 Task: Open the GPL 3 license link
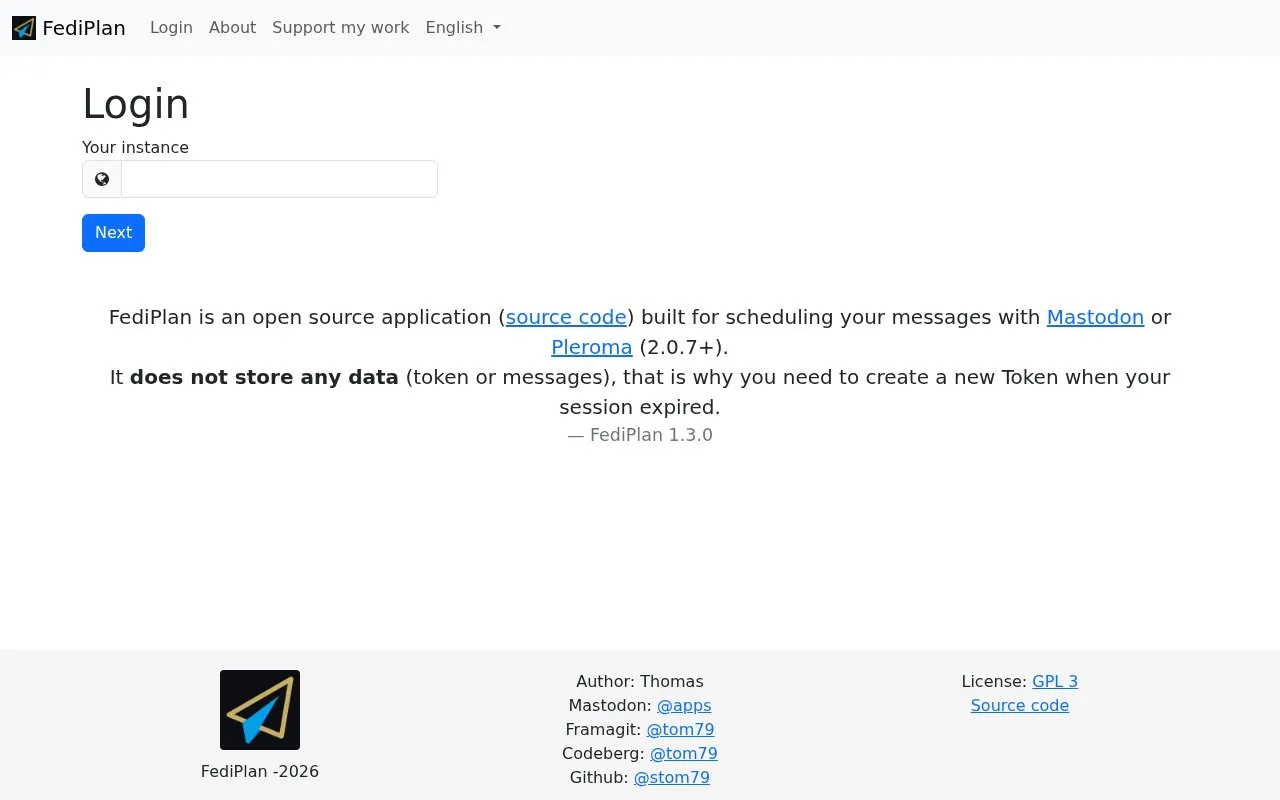click(x=1055, y=682)
